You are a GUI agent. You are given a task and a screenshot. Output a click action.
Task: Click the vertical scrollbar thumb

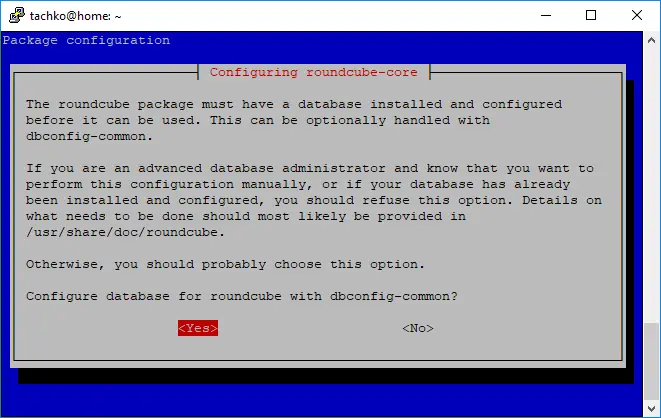pos(651,361)
